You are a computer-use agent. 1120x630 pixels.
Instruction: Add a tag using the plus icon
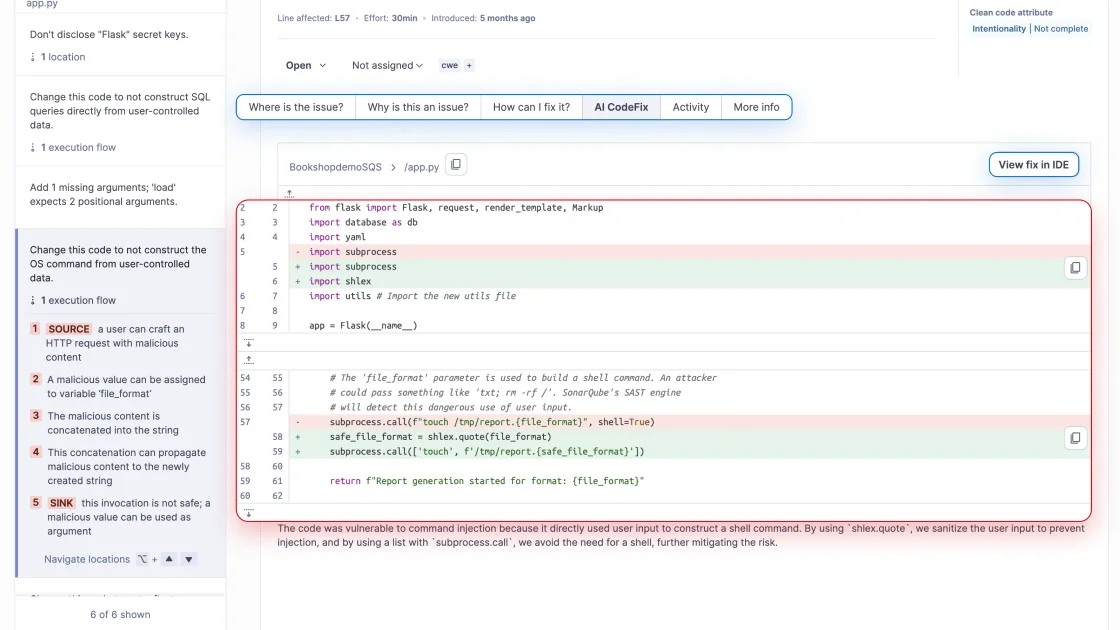click(469, 65)
